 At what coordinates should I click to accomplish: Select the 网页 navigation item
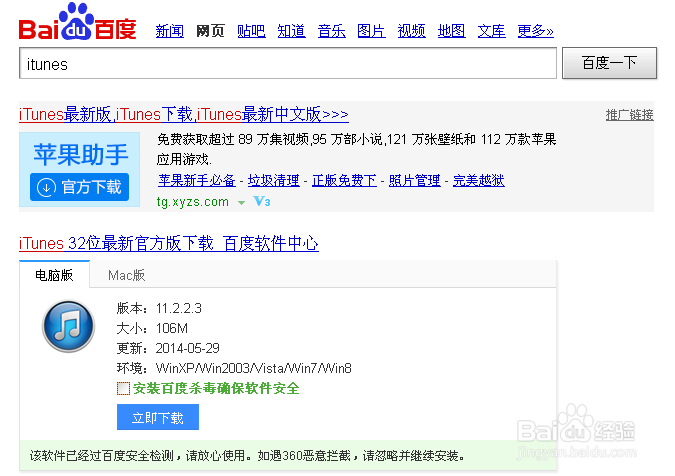click(211, 31)
